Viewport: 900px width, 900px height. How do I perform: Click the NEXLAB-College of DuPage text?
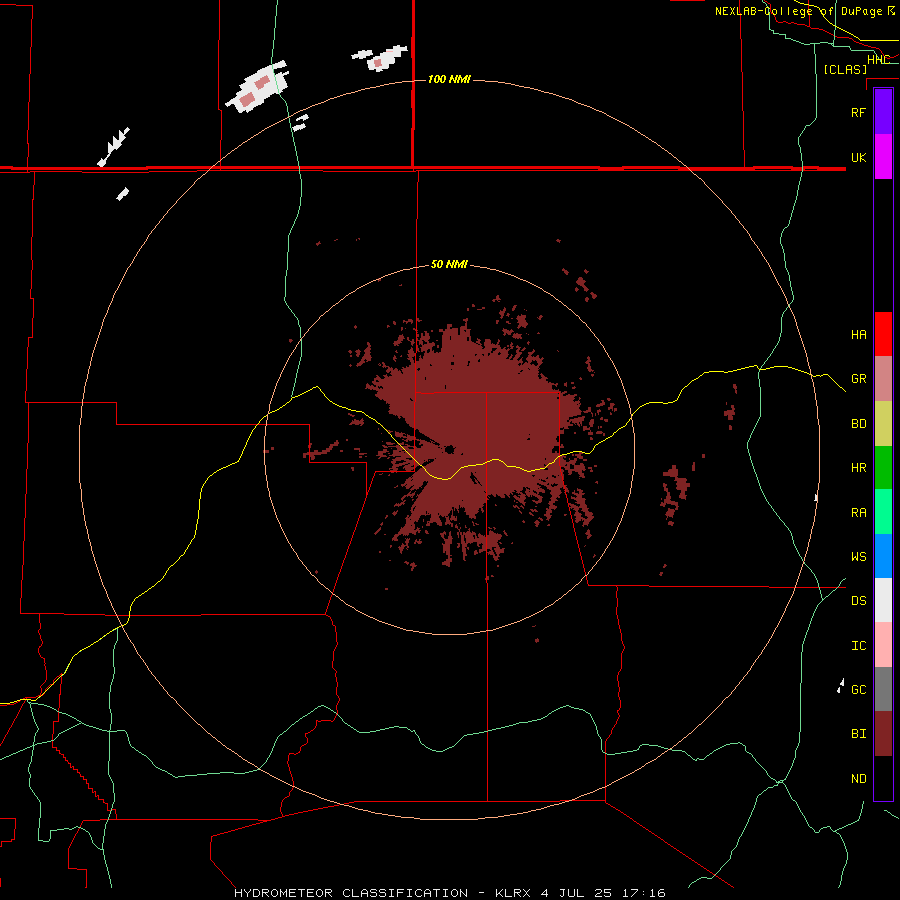pyautogui.click(x=798, y=11)
